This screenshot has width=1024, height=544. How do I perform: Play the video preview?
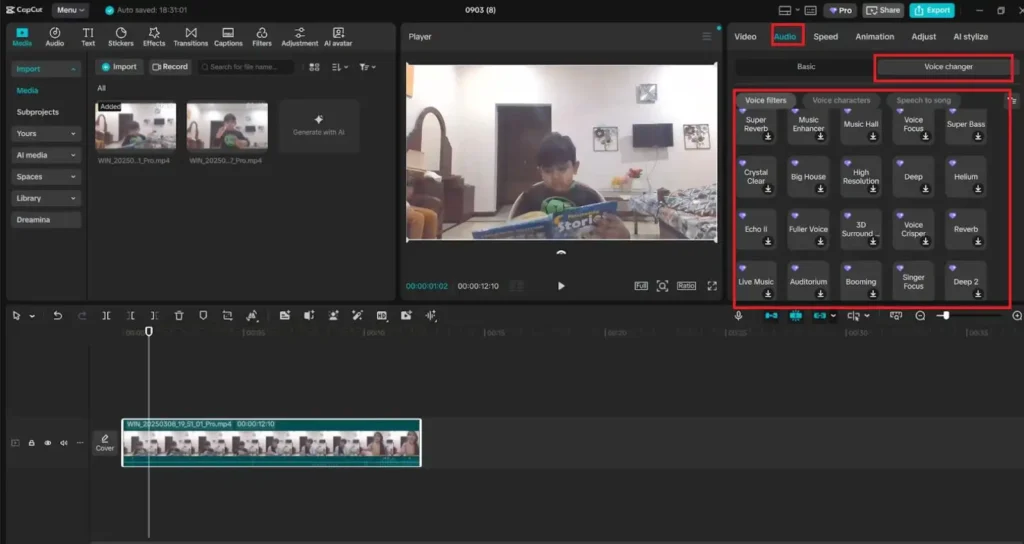[561, 286]
